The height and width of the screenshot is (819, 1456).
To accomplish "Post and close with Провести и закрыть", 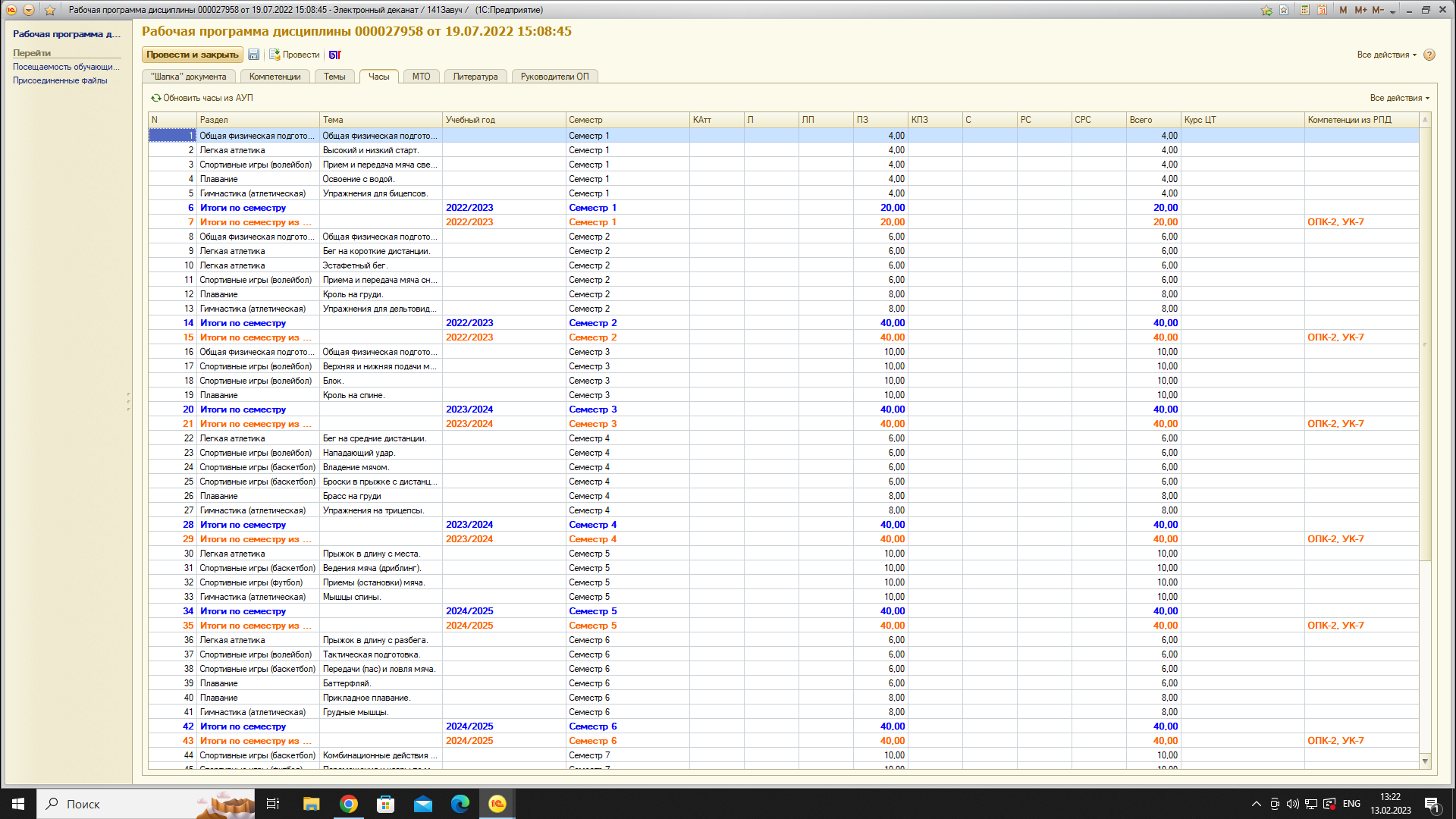I will (192, 55).
